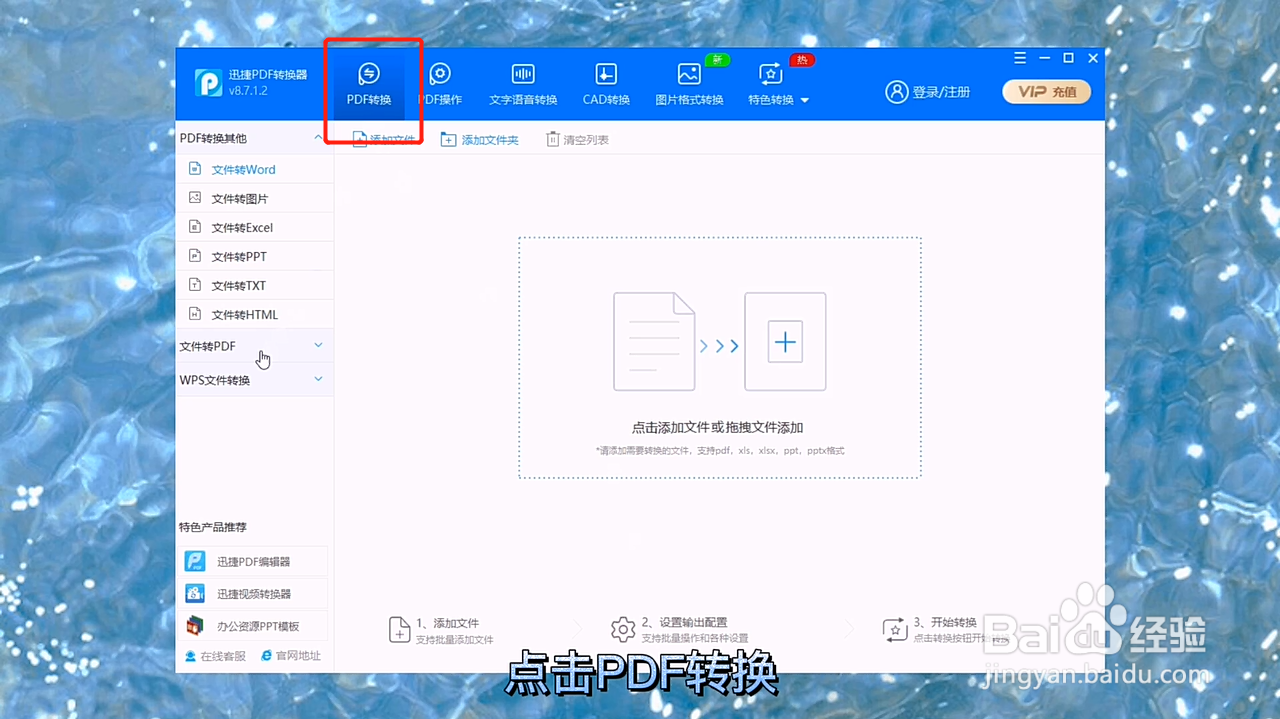Select 文件转PPT in sidebar

pyautogui.click(x=255, y=256)
